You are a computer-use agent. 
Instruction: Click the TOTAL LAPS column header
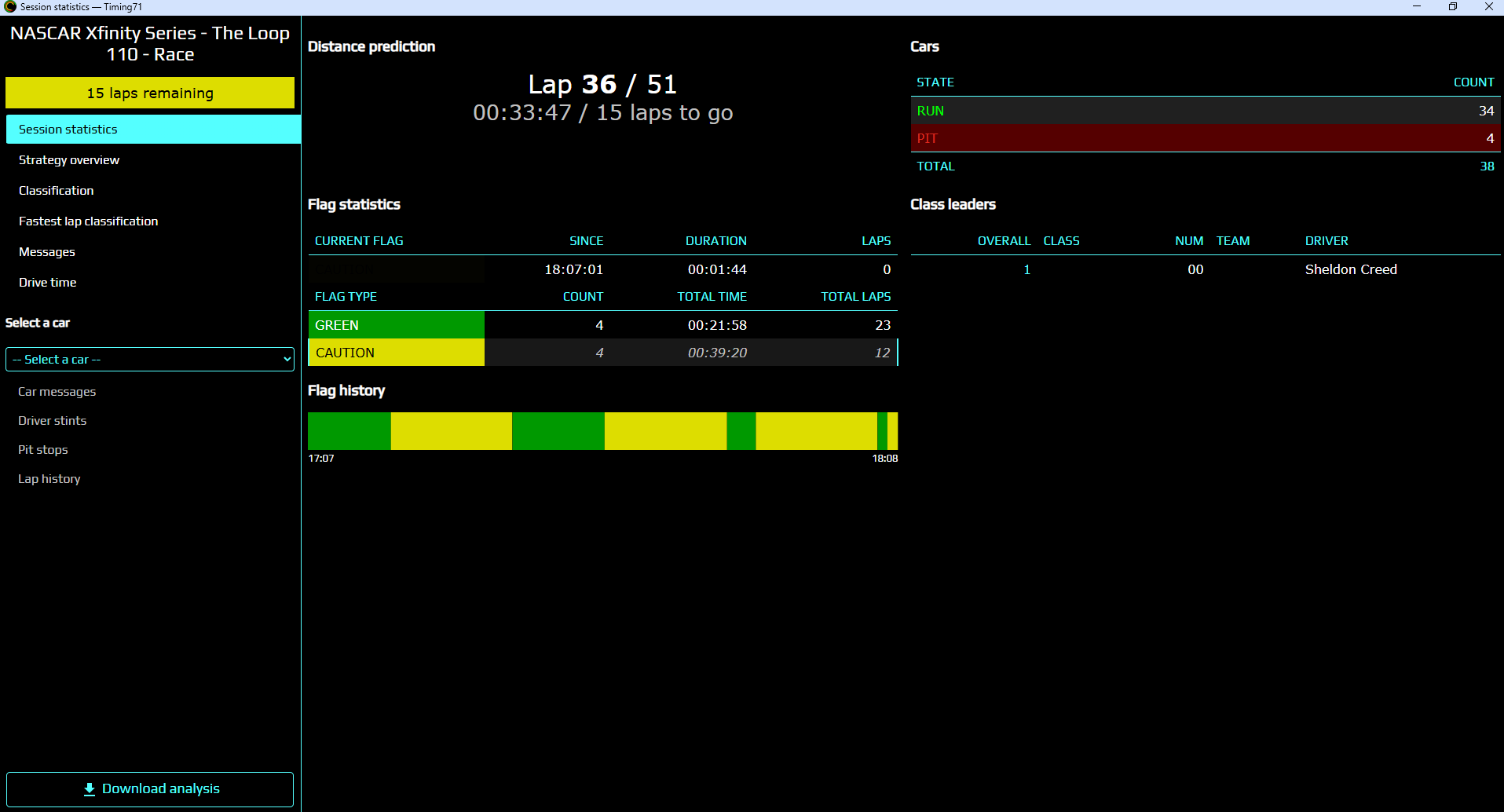(855, 296)
